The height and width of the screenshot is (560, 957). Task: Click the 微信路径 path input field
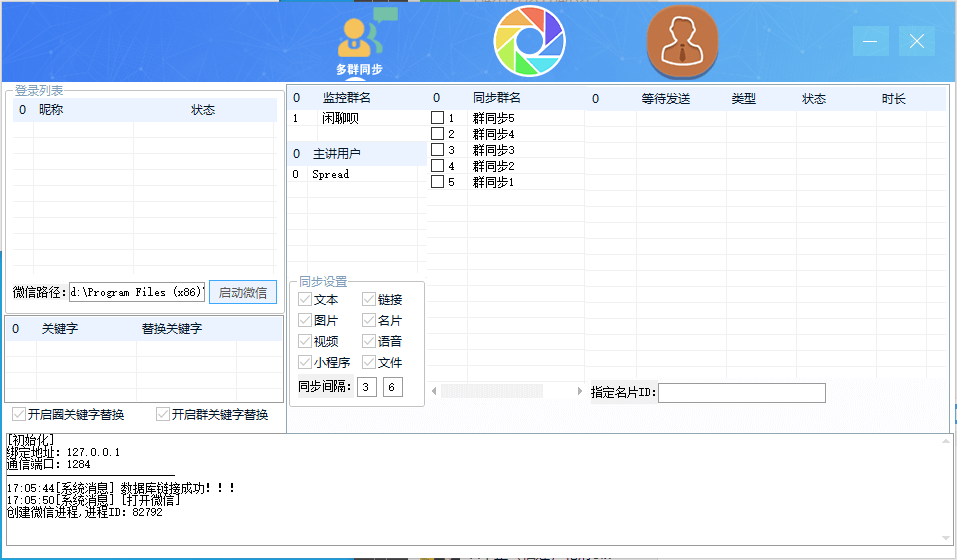(137, 292)
